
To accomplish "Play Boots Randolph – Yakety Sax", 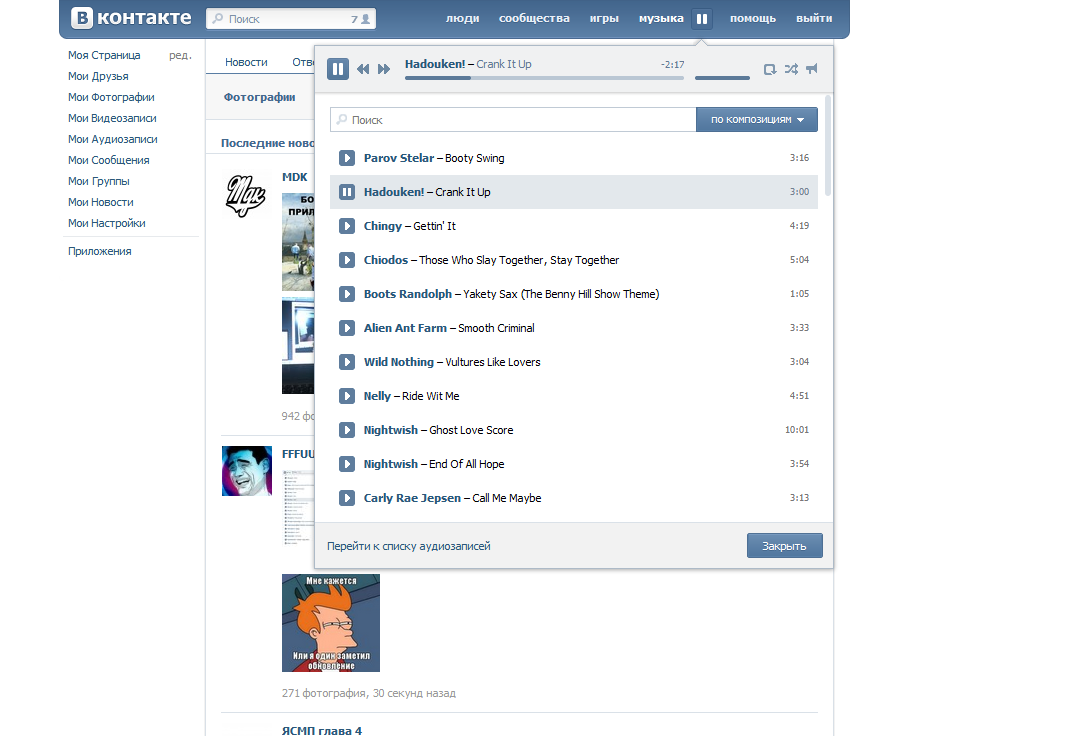I will [347, 294].
